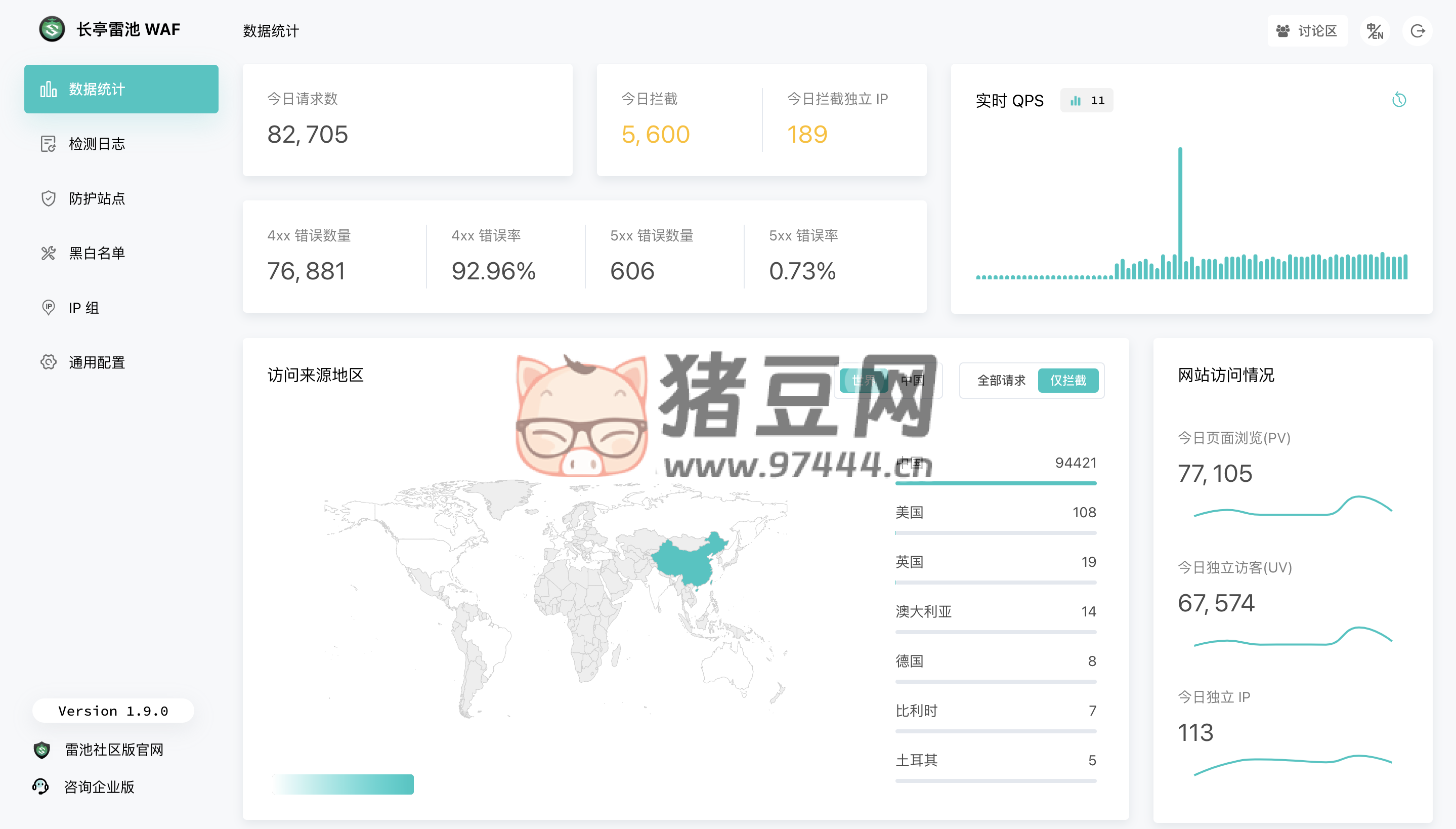The height and width of the screenshot is (829, 1456).
Task: Click the 防护站点 shield icon
Action: click(x=49, y=199)
